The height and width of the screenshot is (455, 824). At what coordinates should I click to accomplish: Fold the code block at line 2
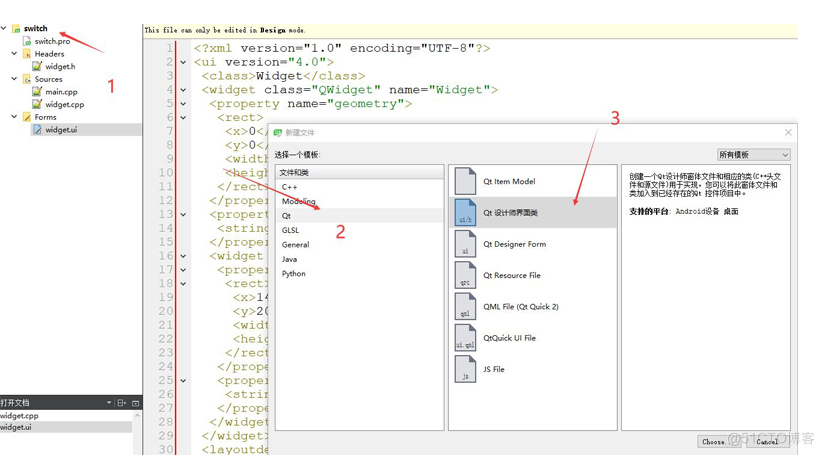click(x=183, y=62)
